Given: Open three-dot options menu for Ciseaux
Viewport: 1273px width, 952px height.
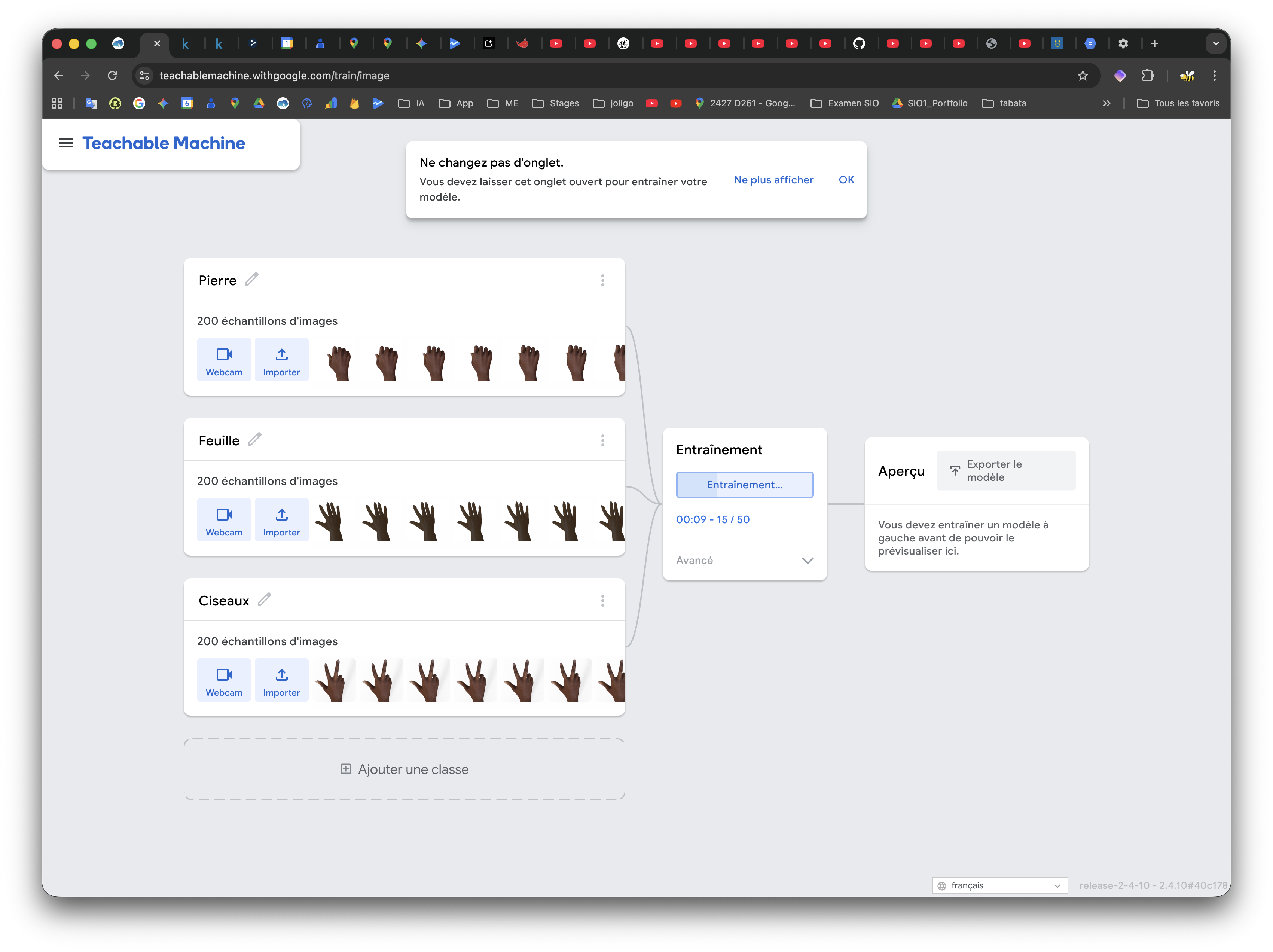Looking at the screenshot, I should (x=602, y=601).
